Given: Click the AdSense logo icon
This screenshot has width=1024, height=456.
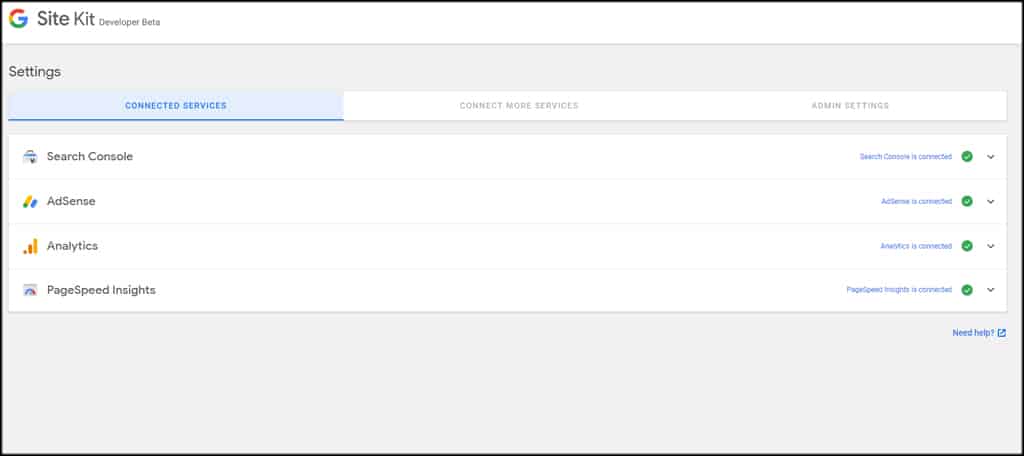Looking at the screenshot, I should (30, 202).
